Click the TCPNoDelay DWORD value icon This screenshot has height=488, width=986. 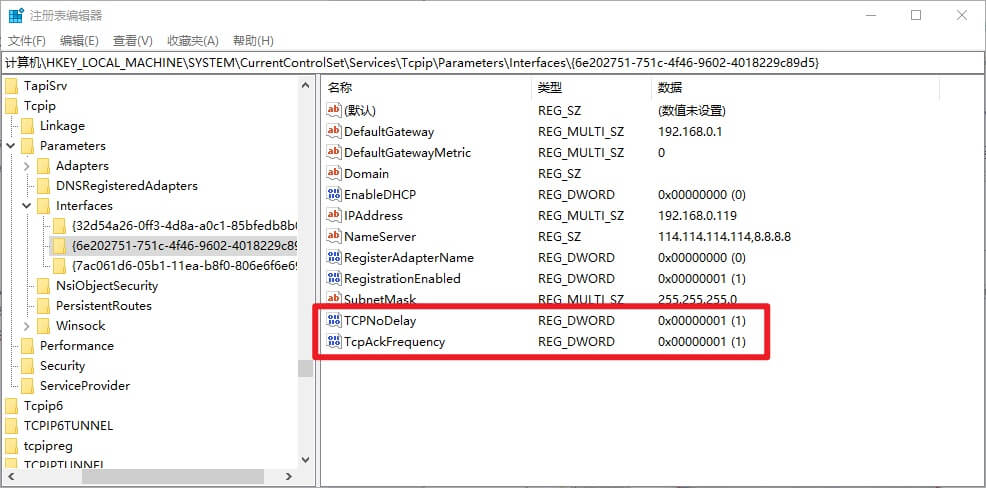click(x=334, y=321)
